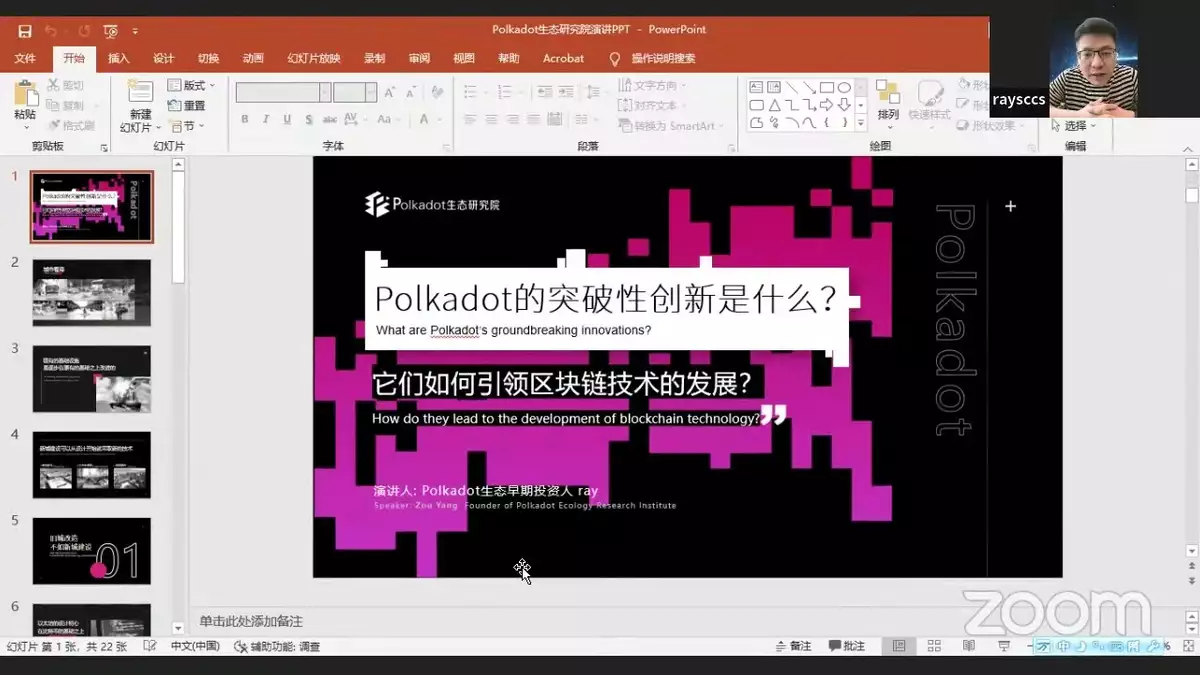Open the 动画 animations tab
Screen dimensions: 1200x675
[x=253, y=58]
